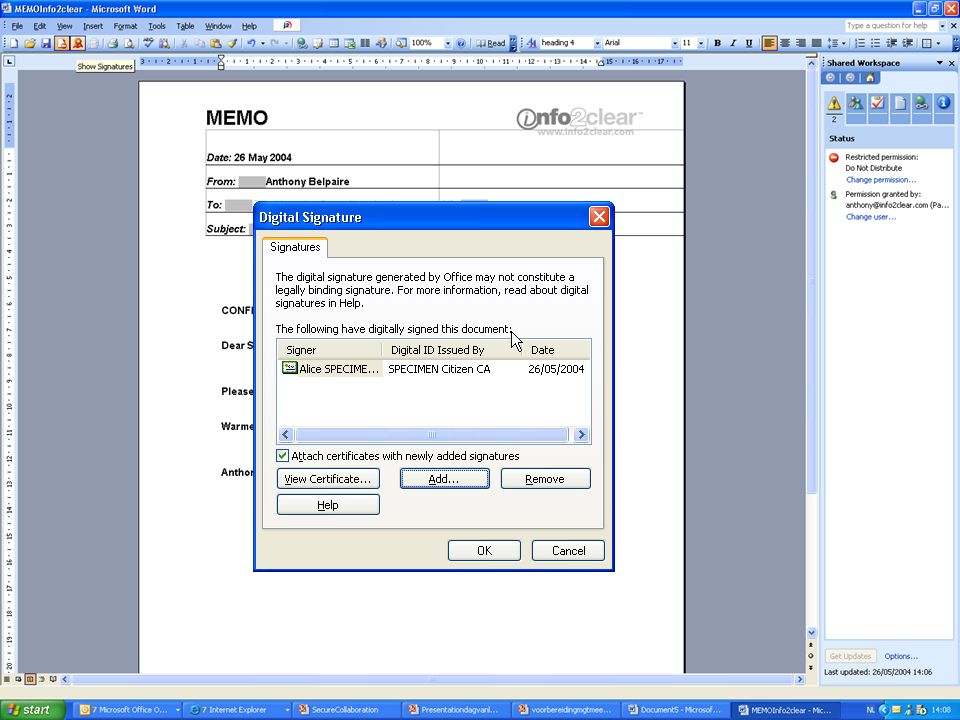The image size is (960, 720).
Task: Open the Insert menu
Action: point(93,26)
